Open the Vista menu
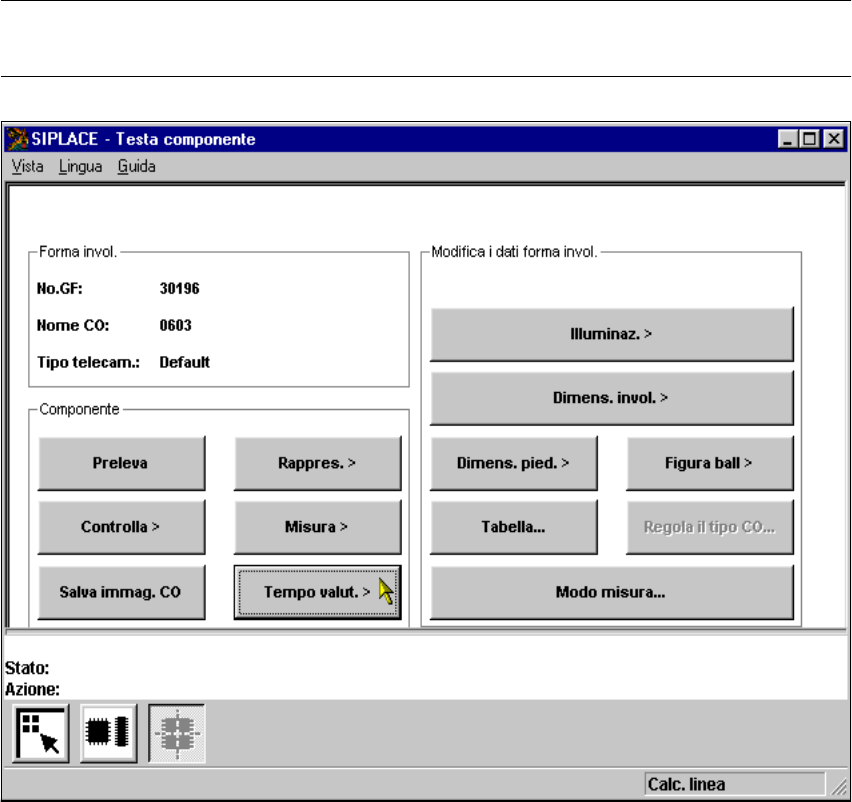This screenshot has height=802, width=852. coord(27,167)
